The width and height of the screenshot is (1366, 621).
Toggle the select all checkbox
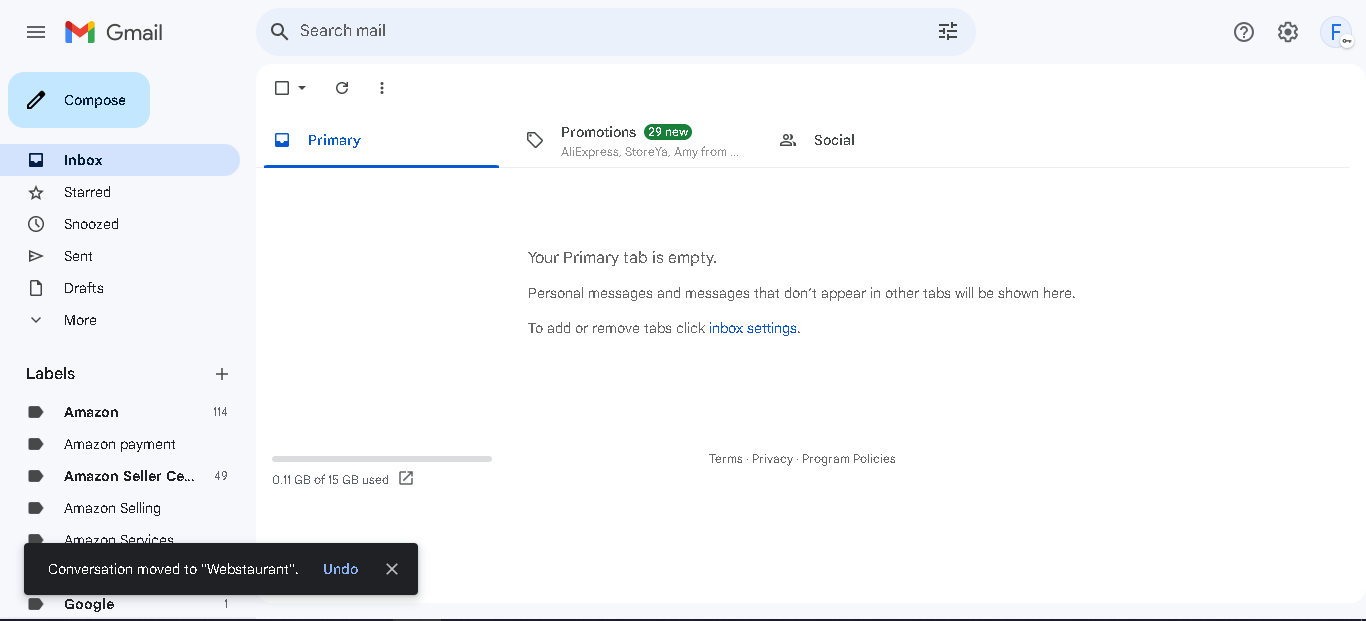pyautogui.click(x=282, y=88)
